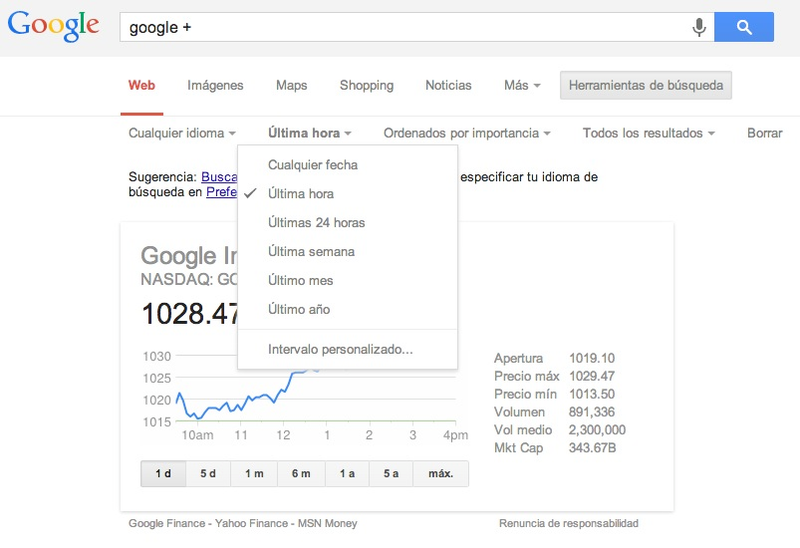
Task: Open Yahoo Finance link
Action: click(251, 524)
